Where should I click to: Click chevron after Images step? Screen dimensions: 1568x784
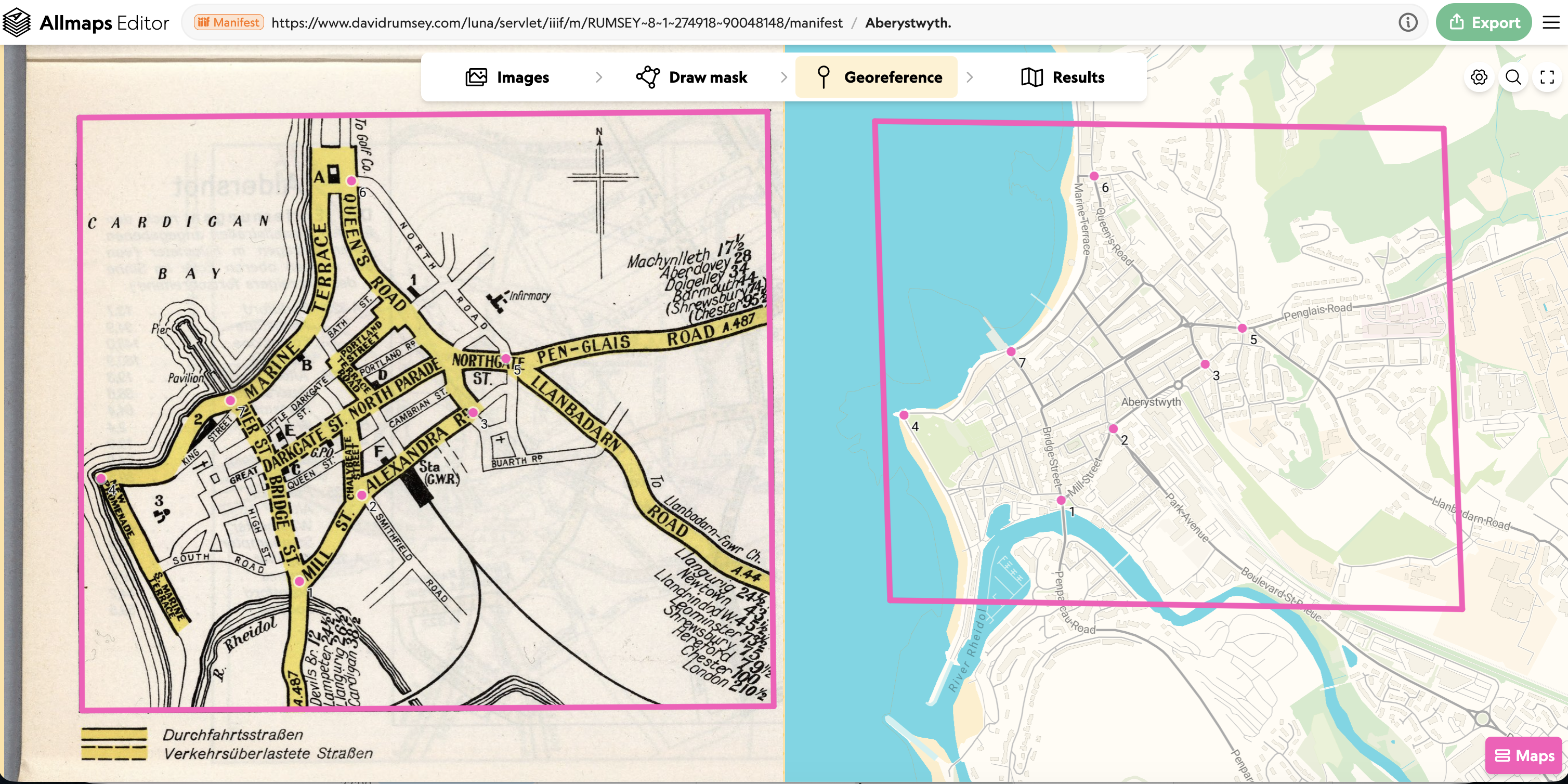[x=599, y=77]
